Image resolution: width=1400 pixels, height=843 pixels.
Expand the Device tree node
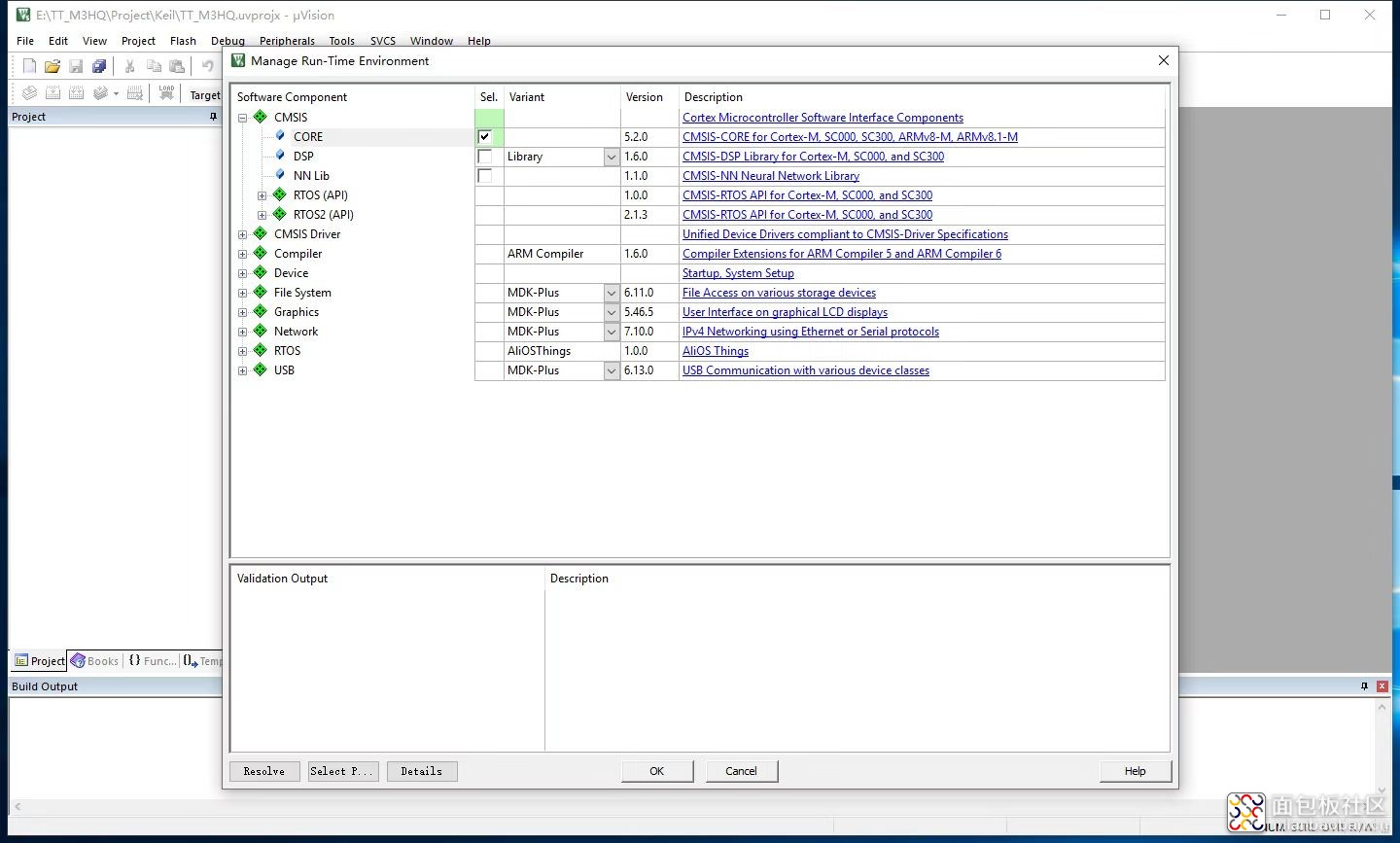pos(242,273)
